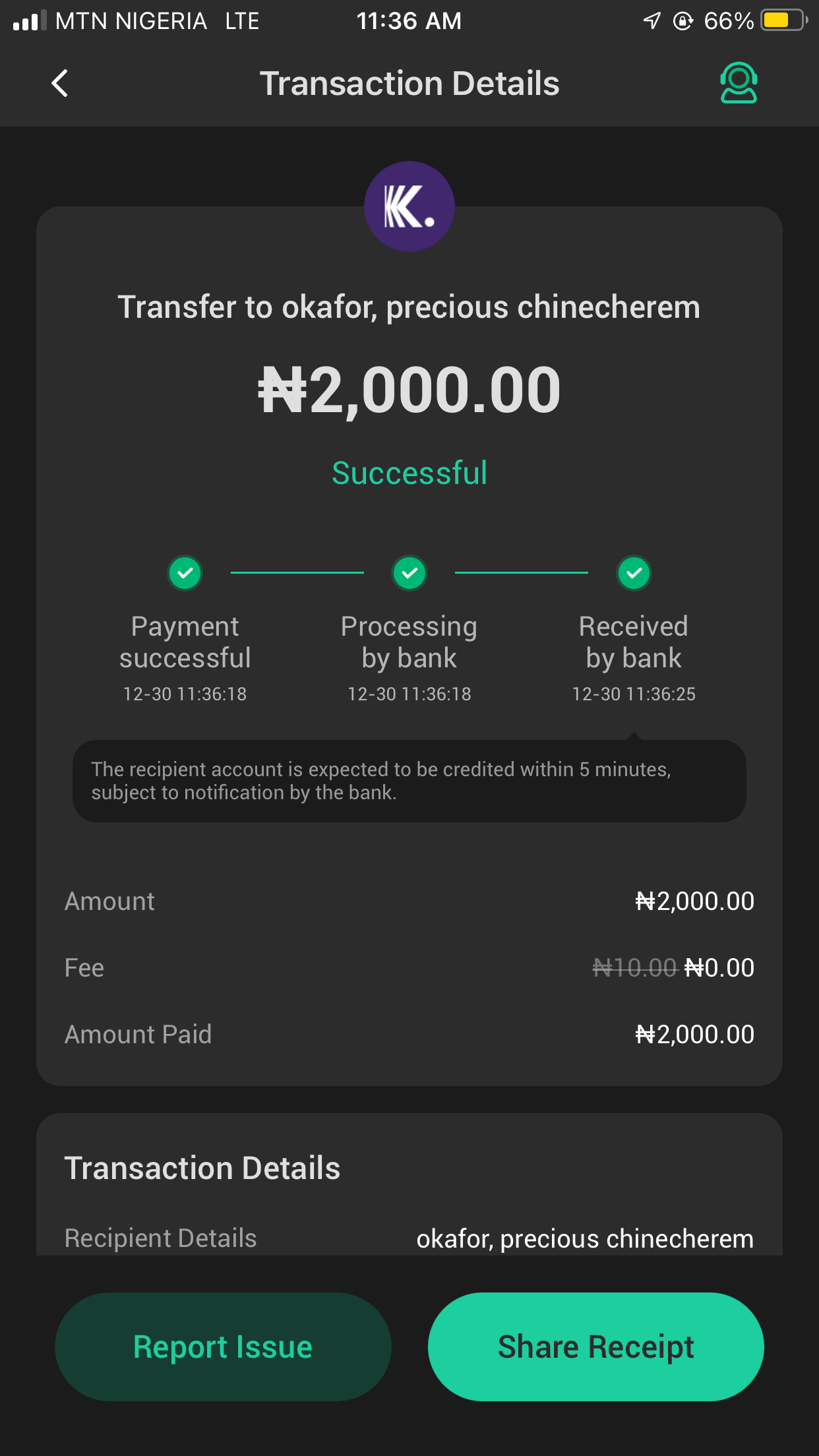Screen dimensions: 819x1456
Task: Tap the ₦2,000.00 headline amount
Action: tap(409, 390)
